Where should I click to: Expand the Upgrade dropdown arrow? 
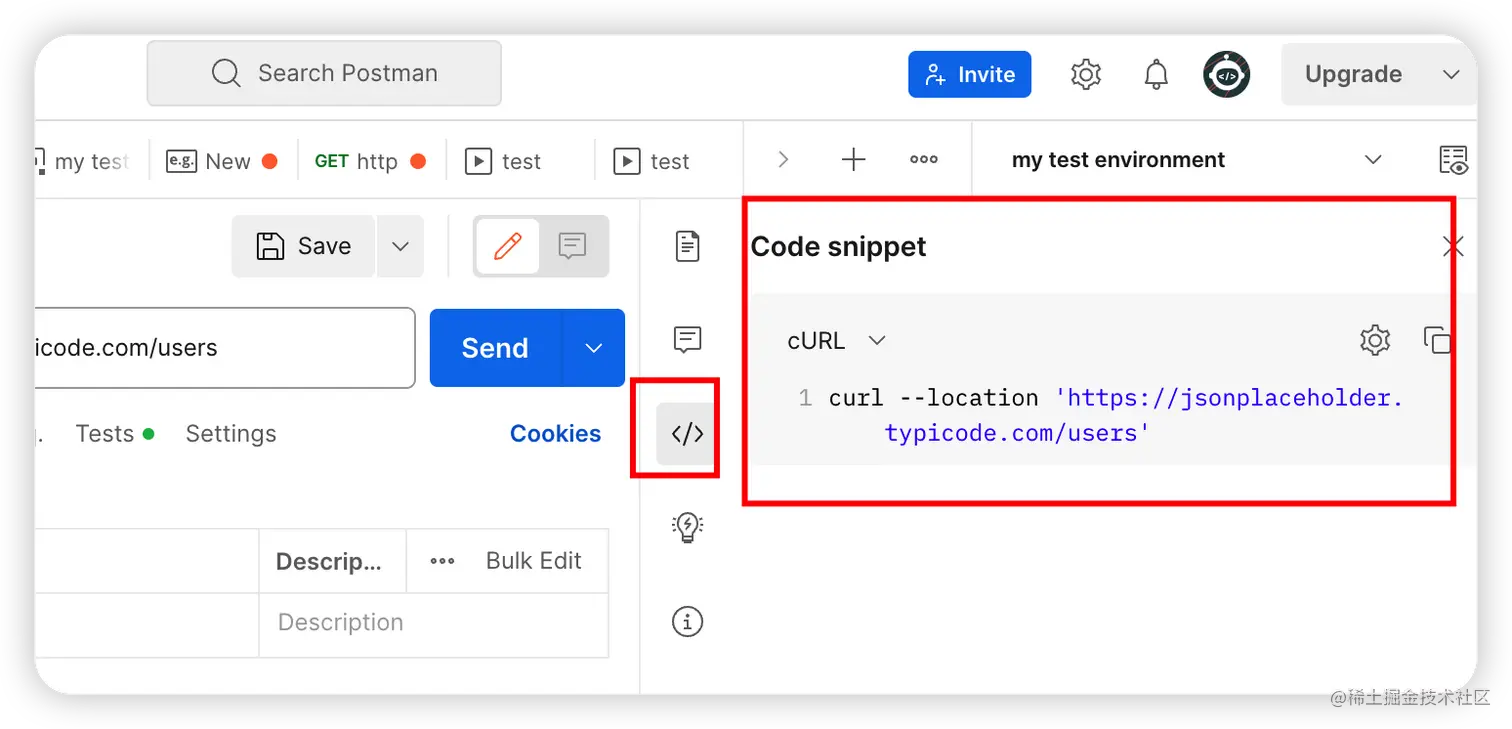tap(1451, 74)
